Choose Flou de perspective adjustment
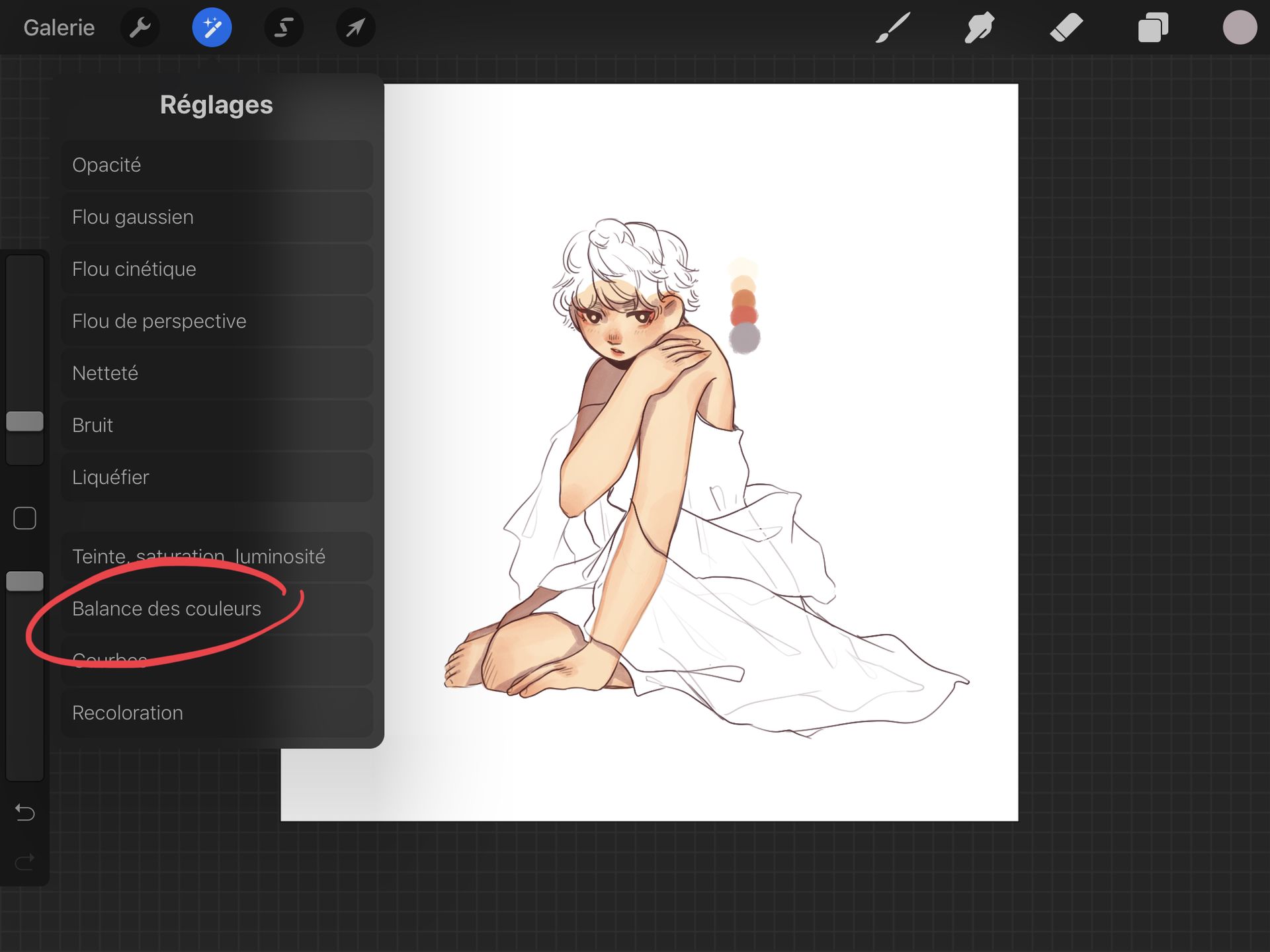Viewport: 1270px width, 952px height. (x=217, y=321)
